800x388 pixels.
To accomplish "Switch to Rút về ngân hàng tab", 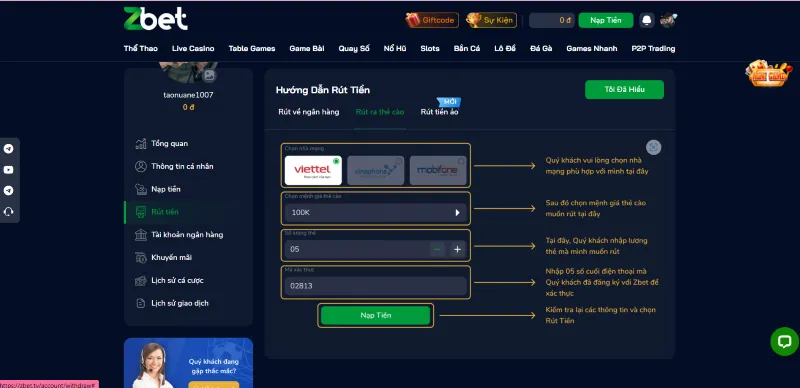I will tap(309, 112).
